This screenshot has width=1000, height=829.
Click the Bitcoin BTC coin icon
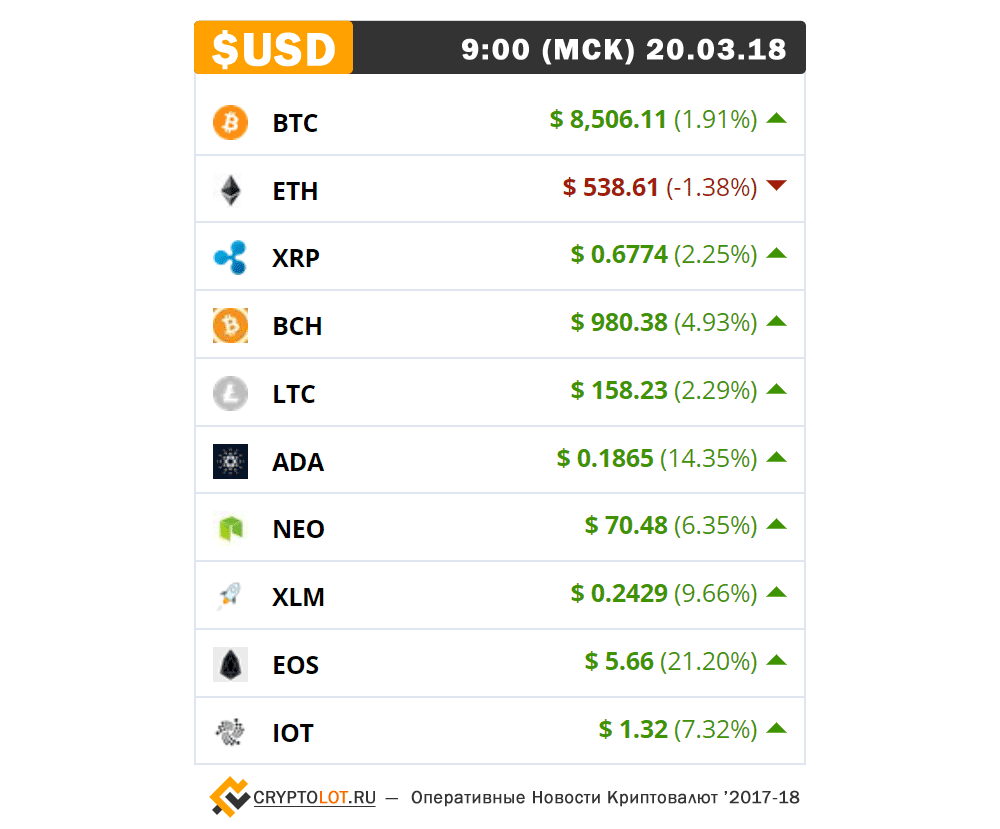(x=230, y=122)
